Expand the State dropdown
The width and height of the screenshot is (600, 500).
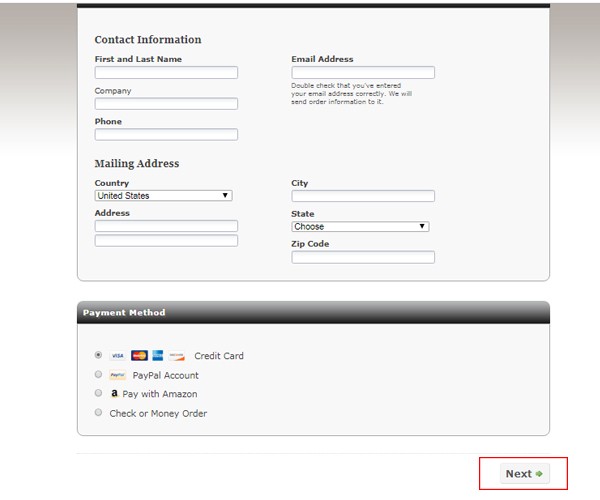pos(360,227)
